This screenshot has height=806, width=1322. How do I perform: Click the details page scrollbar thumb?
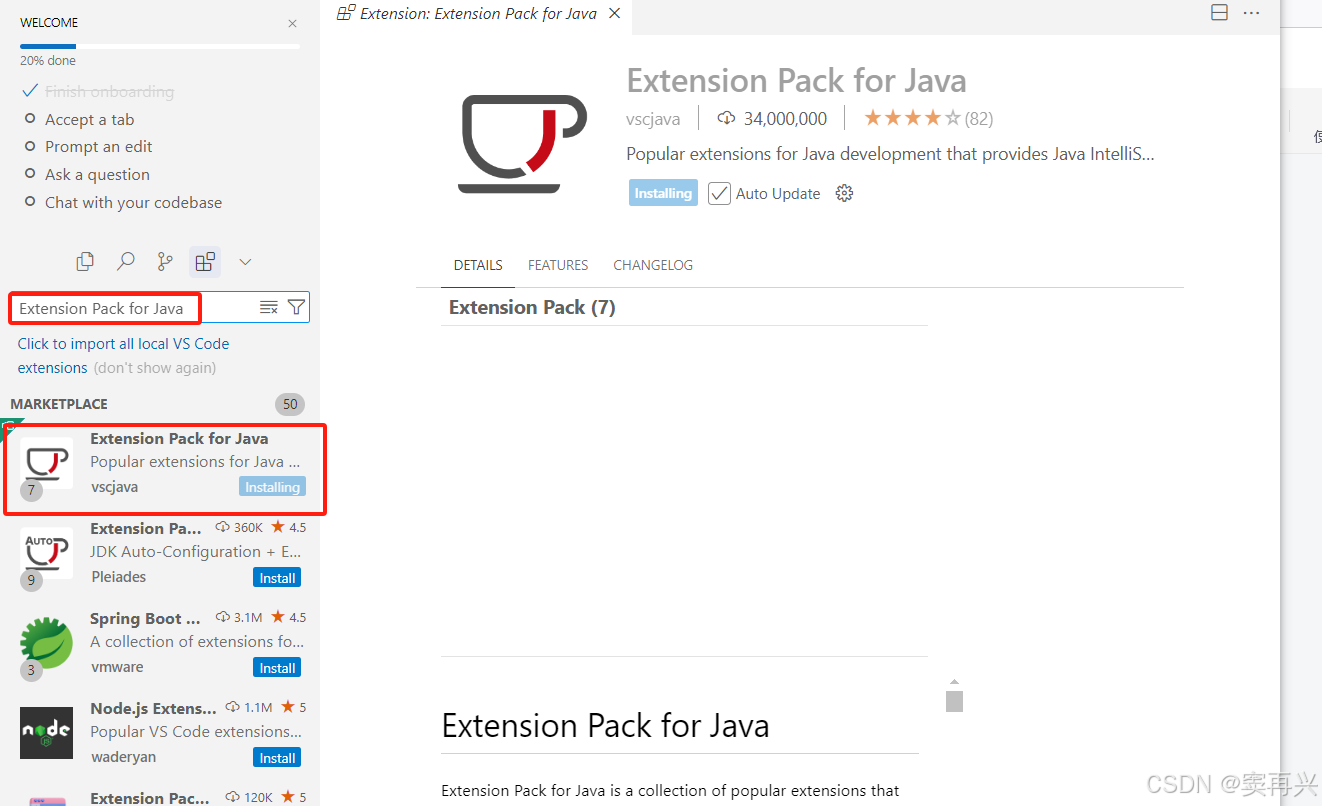click(x=954, y=700)
